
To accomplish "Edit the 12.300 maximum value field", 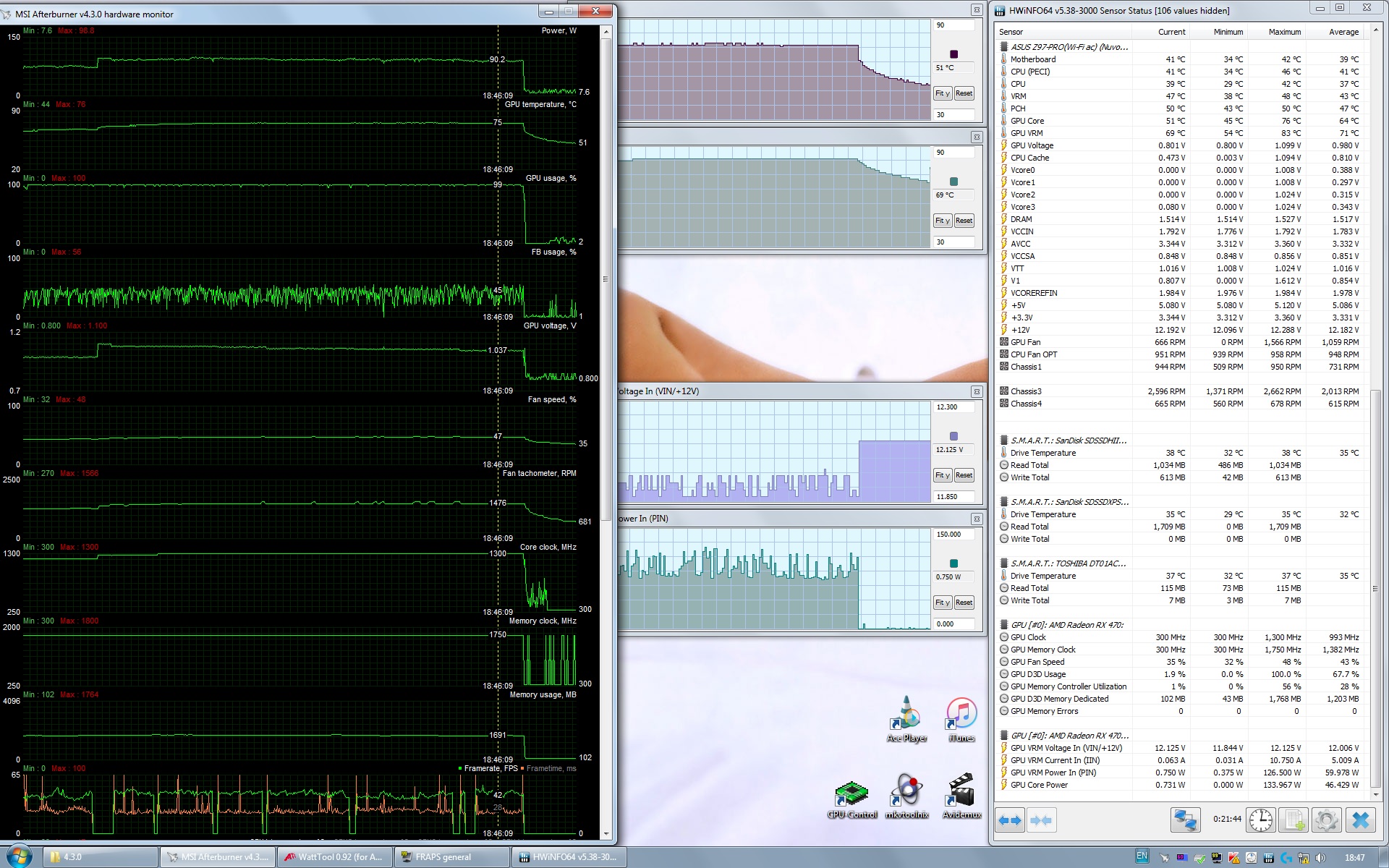I will click(952, 407).
